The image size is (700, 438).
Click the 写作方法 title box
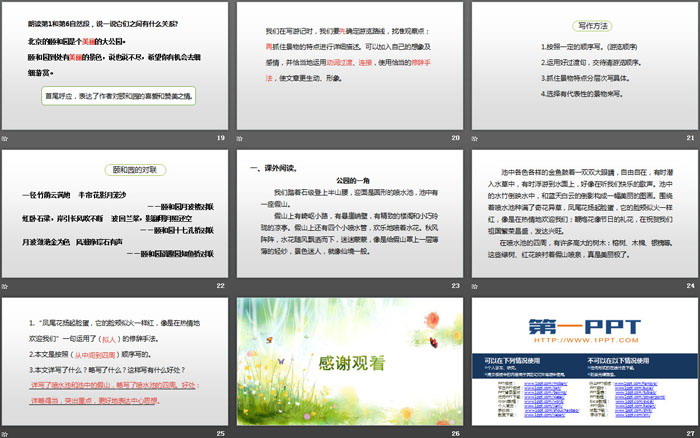(x=583, y=25)
